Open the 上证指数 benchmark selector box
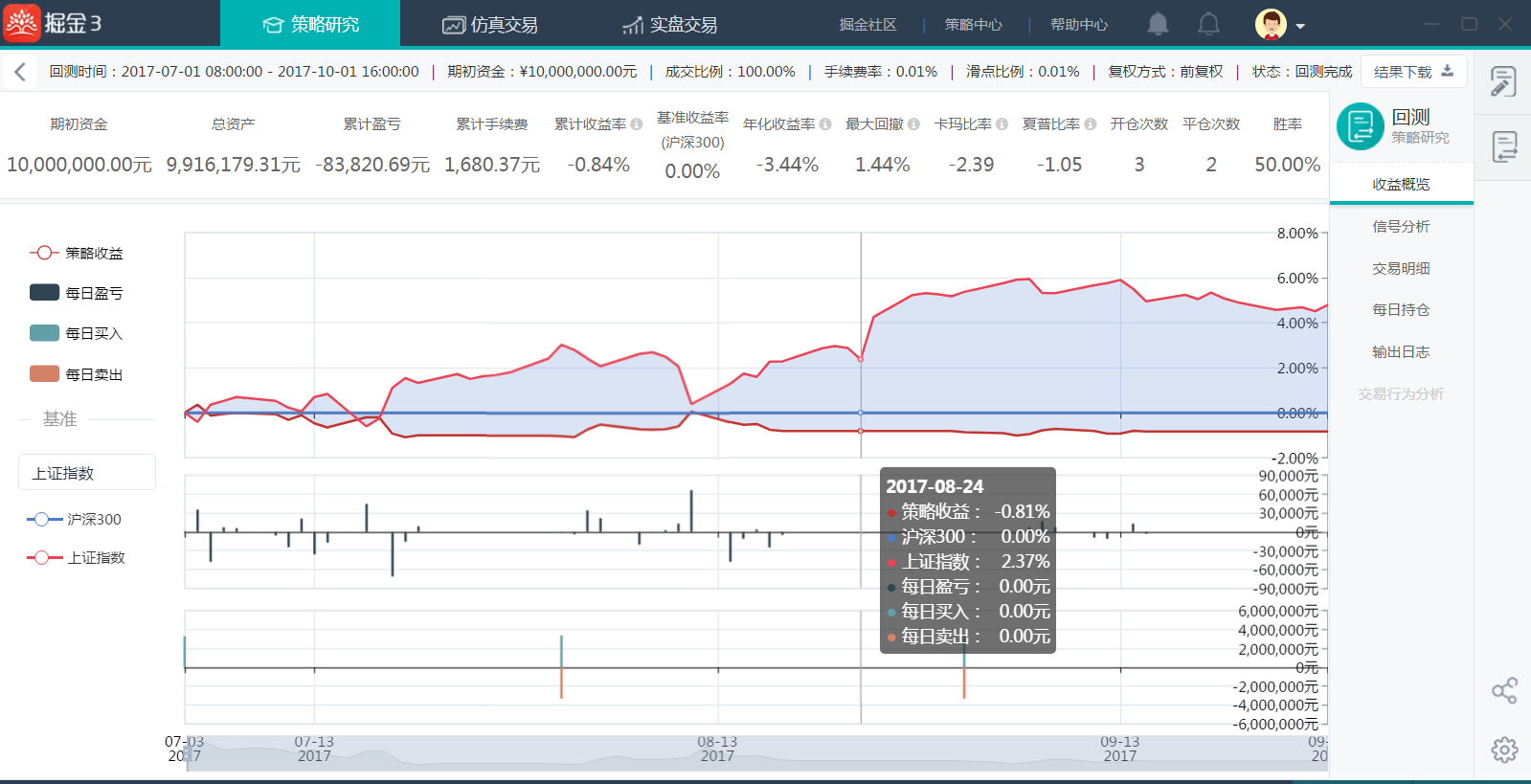1531x784 pixels. tap(87, 472)
